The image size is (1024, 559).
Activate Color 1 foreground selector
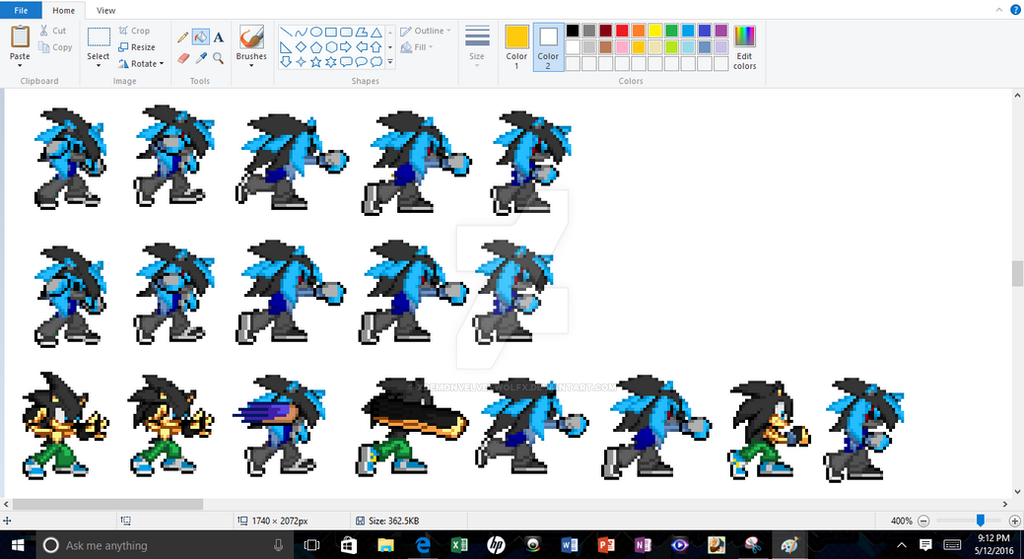[x=517, y=46]
